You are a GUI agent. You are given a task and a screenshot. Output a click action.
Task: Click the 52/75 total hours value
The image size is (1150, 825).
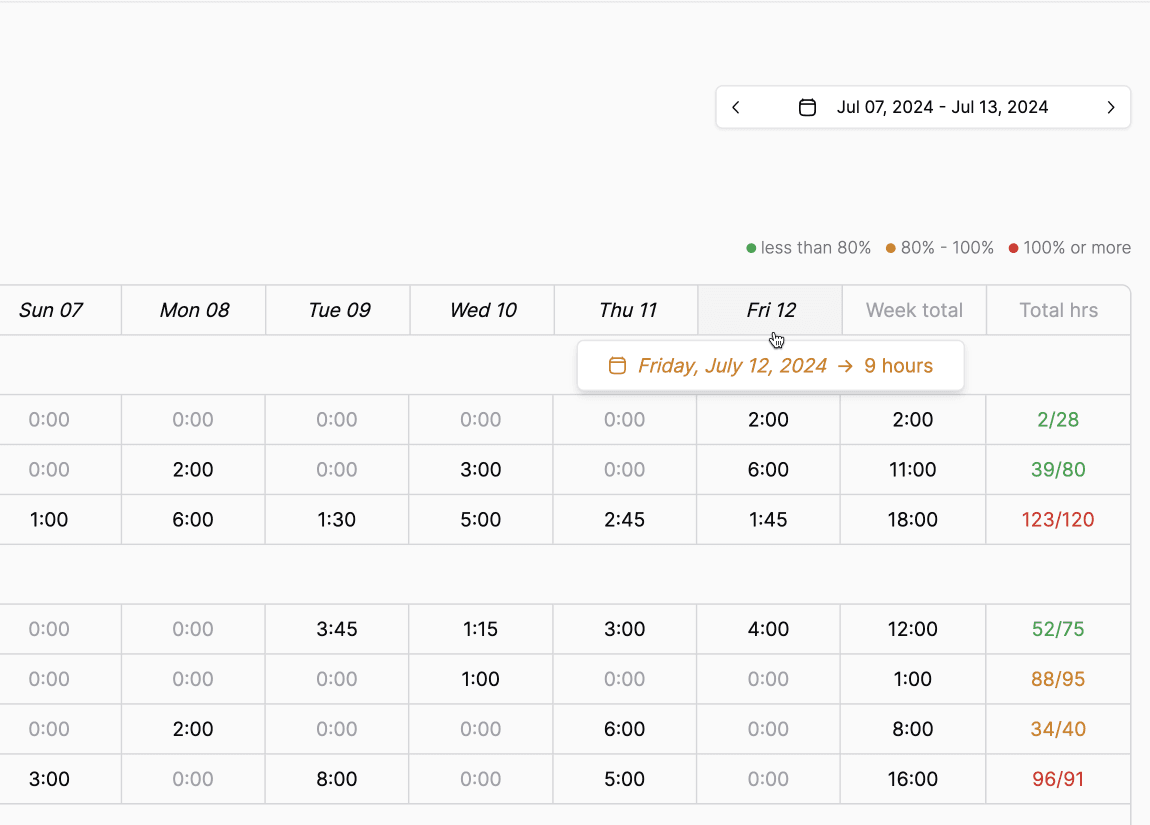tap(1058, 628)
